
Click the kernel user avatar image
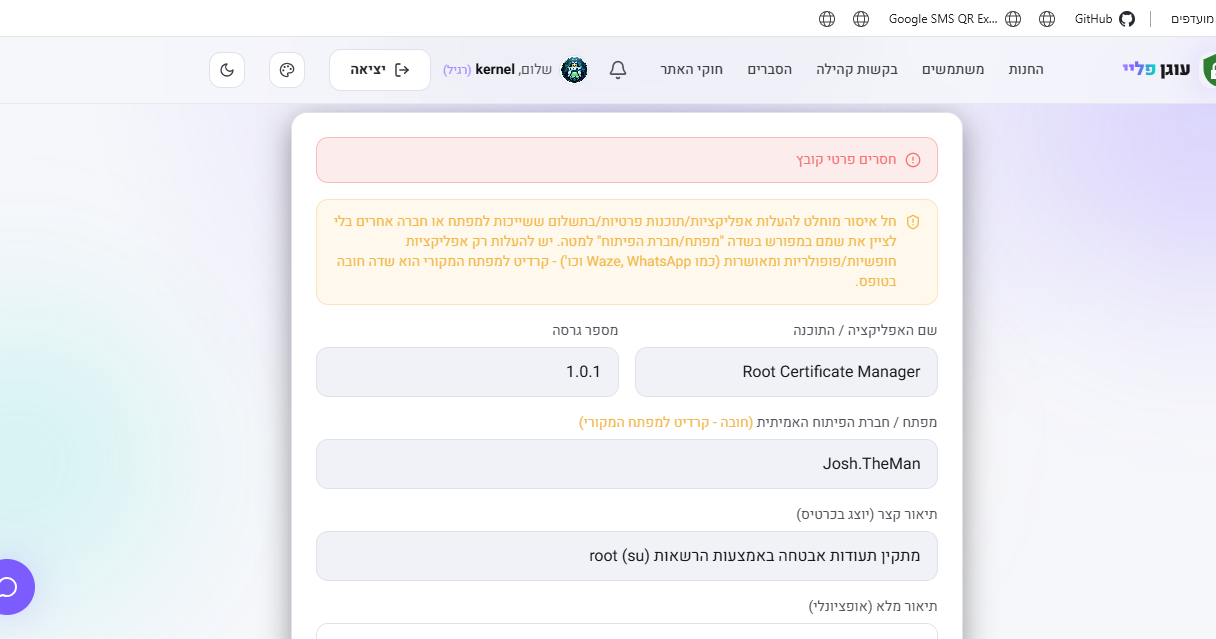click(x=574, y=70)
